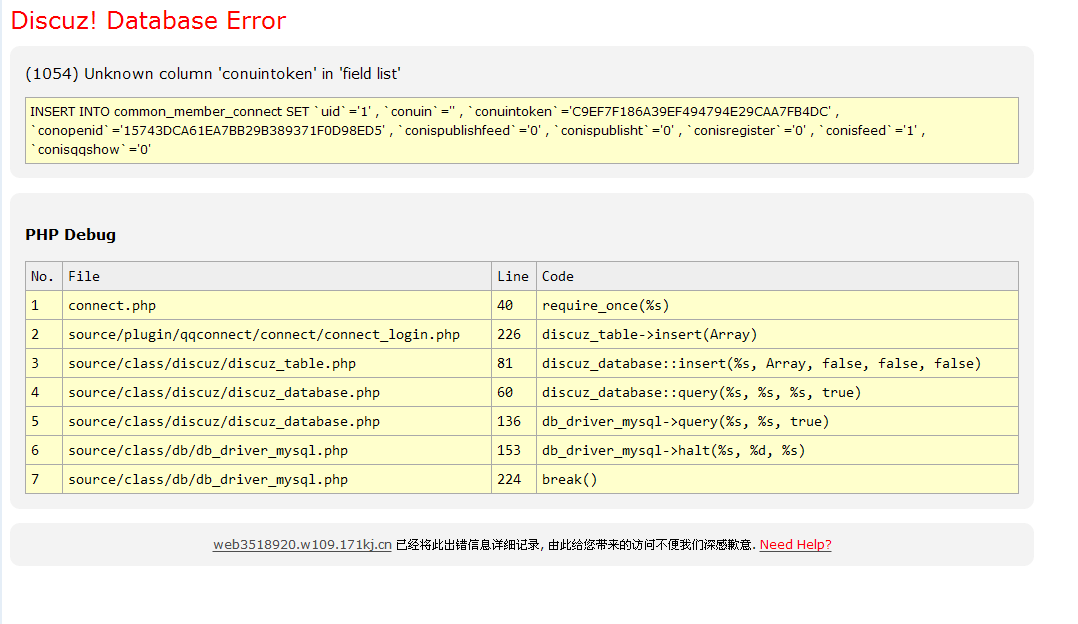Click the "Need Help?" link
The height and width of the screenshot is (624, 1078).
795,545
